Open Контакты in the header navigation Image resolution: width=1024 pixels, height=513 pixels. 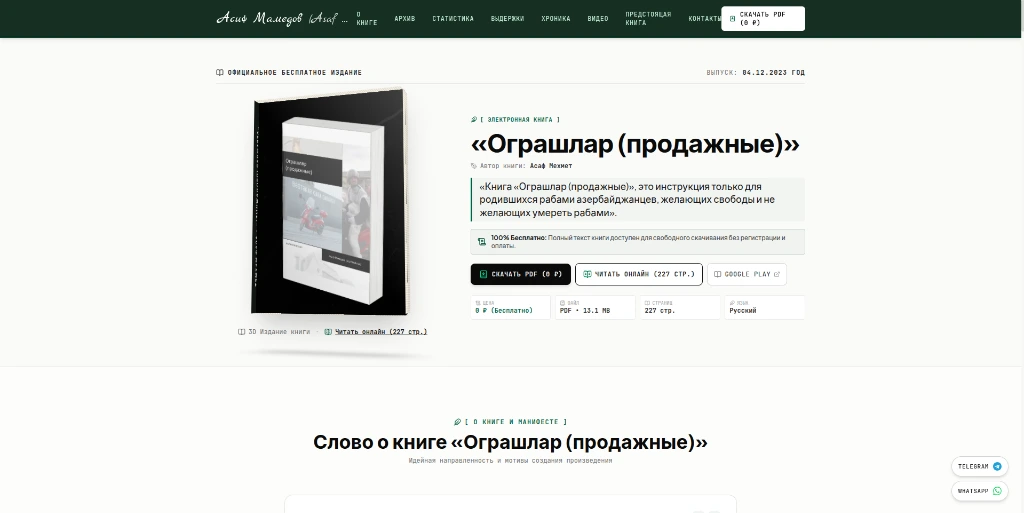click(705, 19)
